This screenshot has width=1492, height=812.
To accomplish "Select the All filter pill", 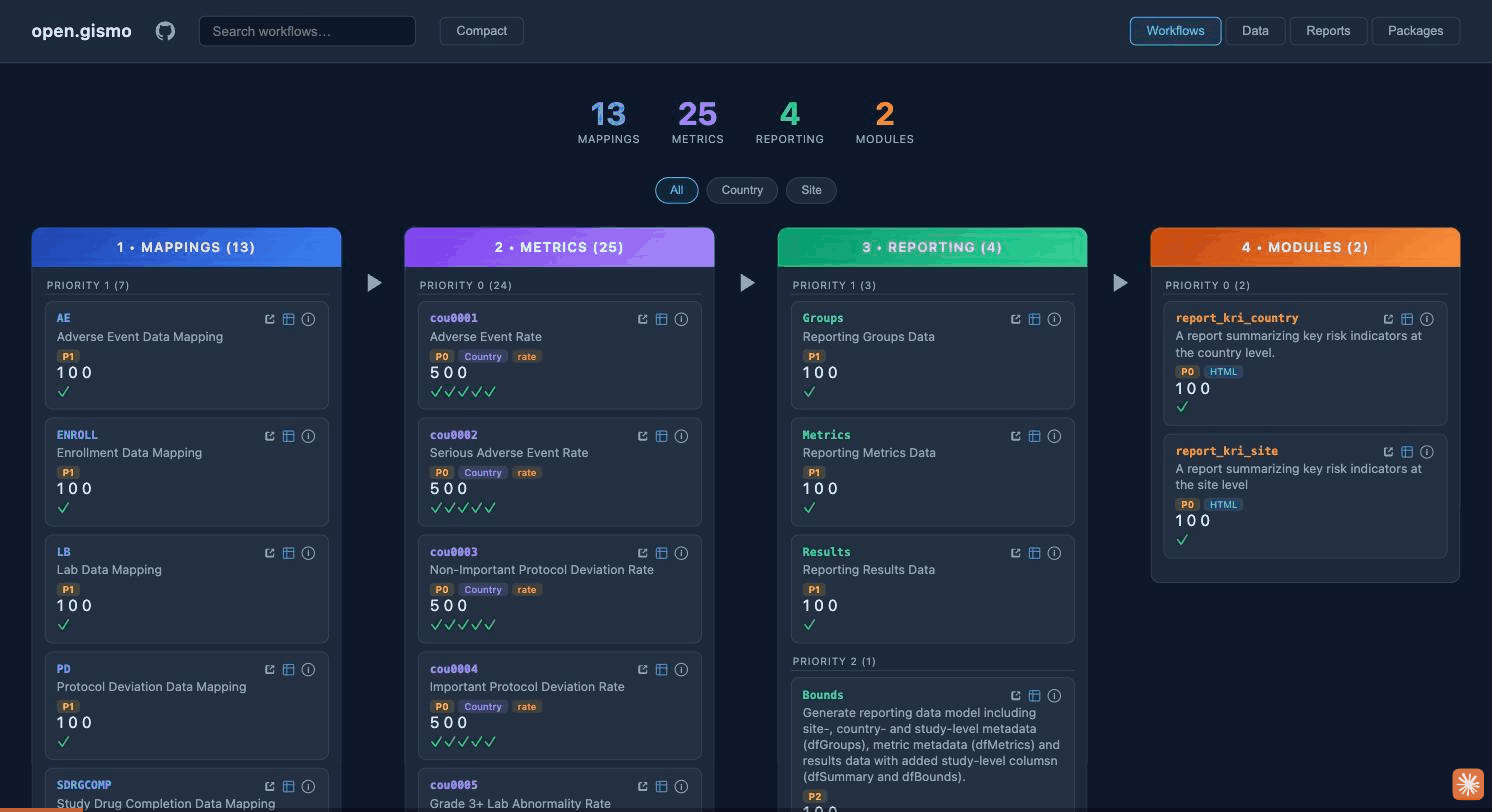I will click(677, 190).
